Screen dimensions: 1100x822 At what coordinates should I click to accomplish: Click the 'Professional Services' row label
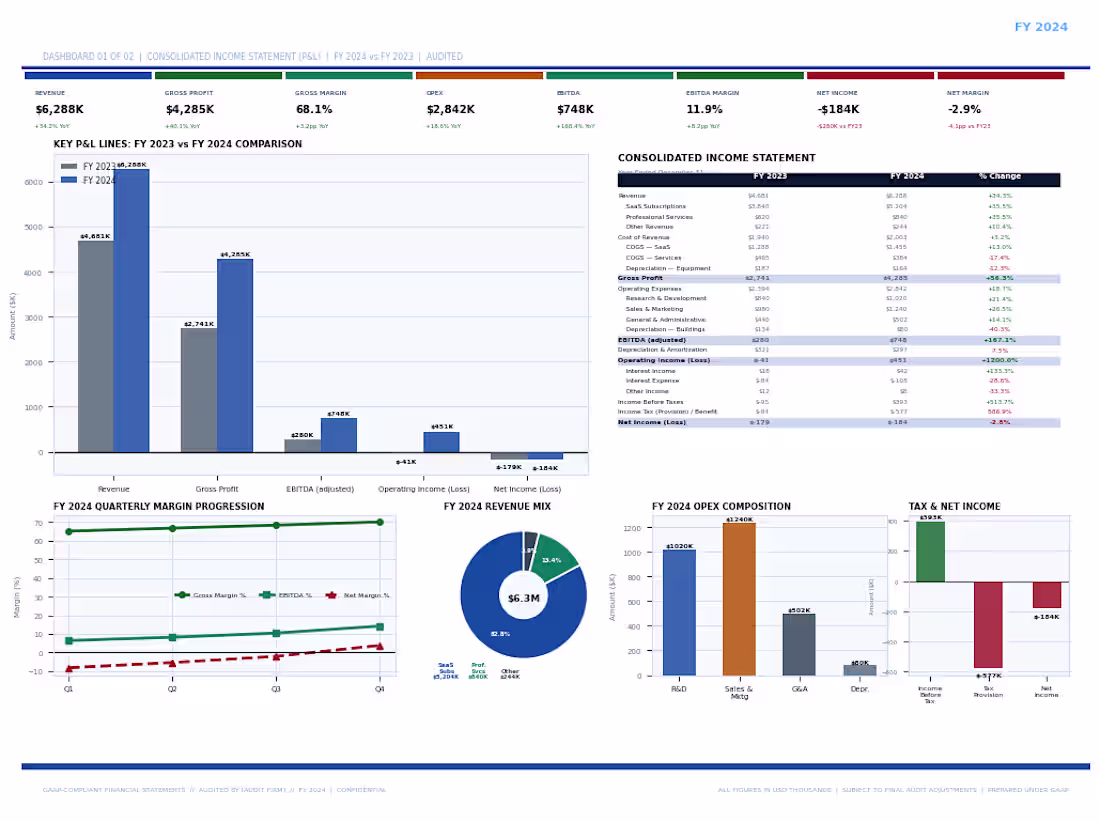pos(659,217)
